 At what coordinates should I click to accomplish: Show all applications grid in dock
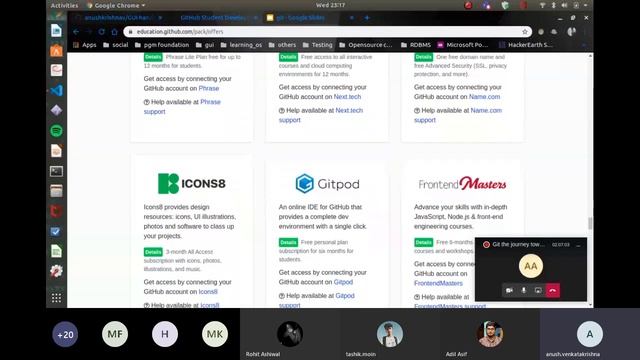(56, 298)
